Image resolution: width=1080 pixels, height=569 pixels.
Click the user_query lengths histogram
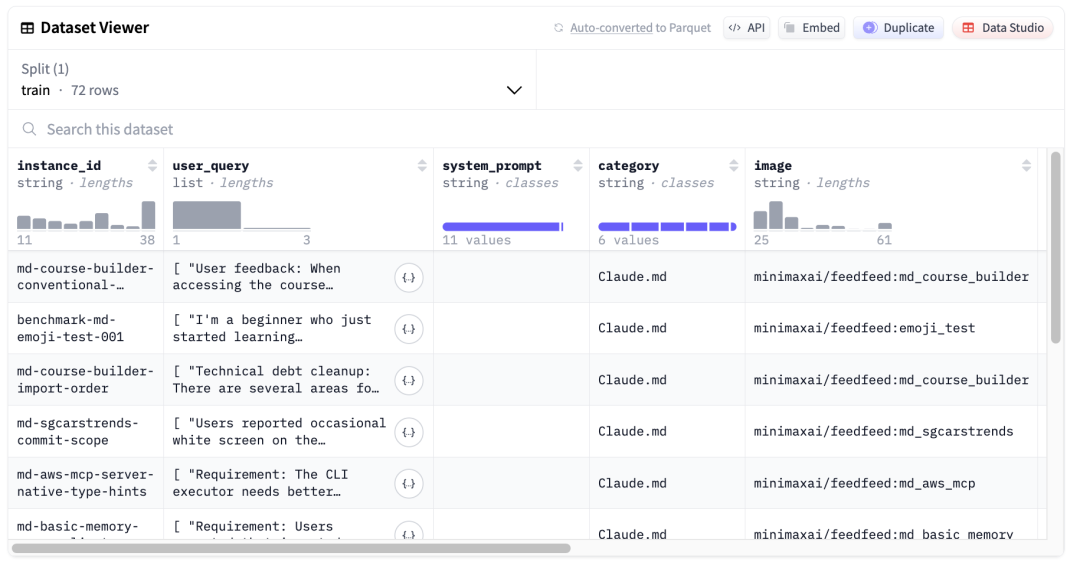pos(241,215)
